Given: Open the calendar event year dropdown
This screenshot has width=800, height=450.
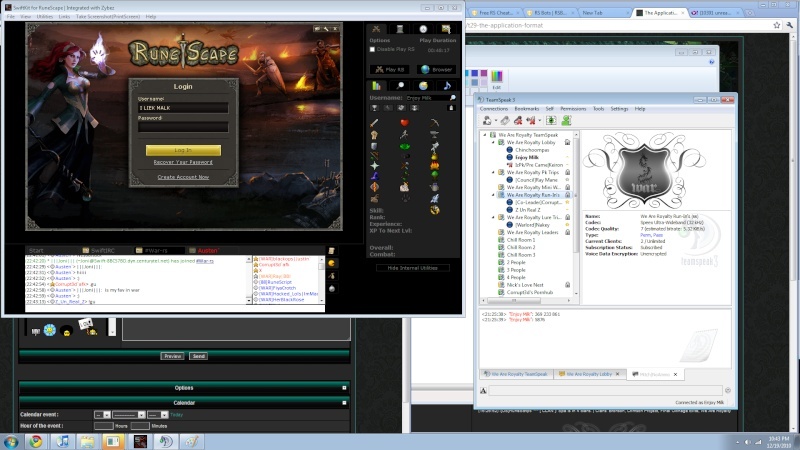Looking at the screenshot, I should [158, 415].
